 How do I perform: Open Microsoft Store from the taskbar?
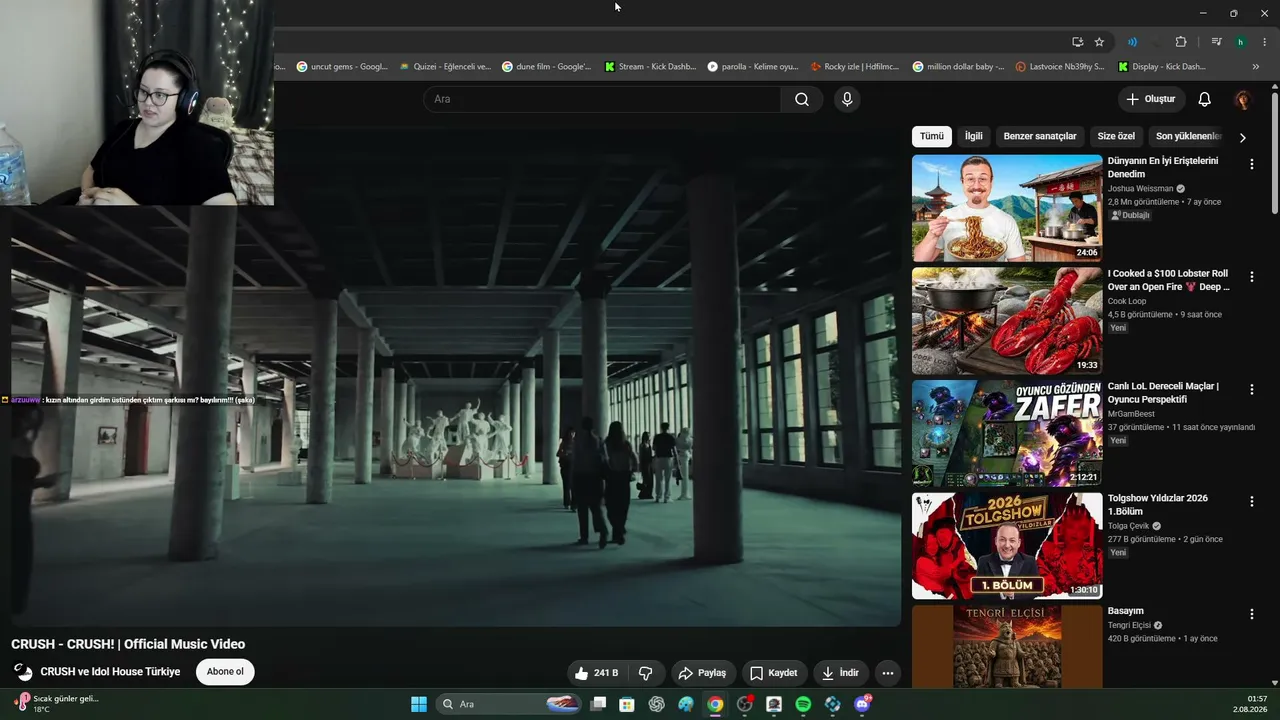tap(627, 704)
